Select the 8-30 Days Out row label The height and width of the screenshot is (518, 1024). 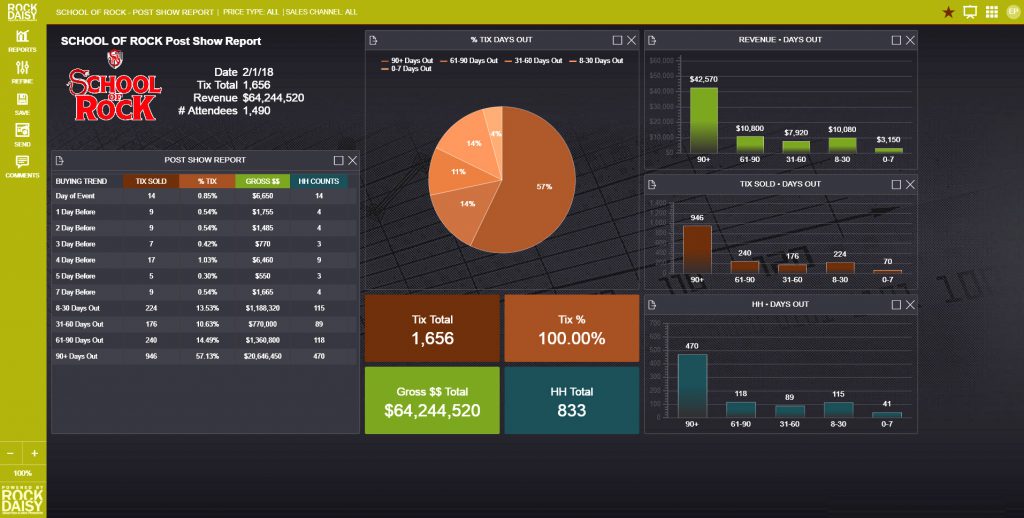(x=78, y=308)
